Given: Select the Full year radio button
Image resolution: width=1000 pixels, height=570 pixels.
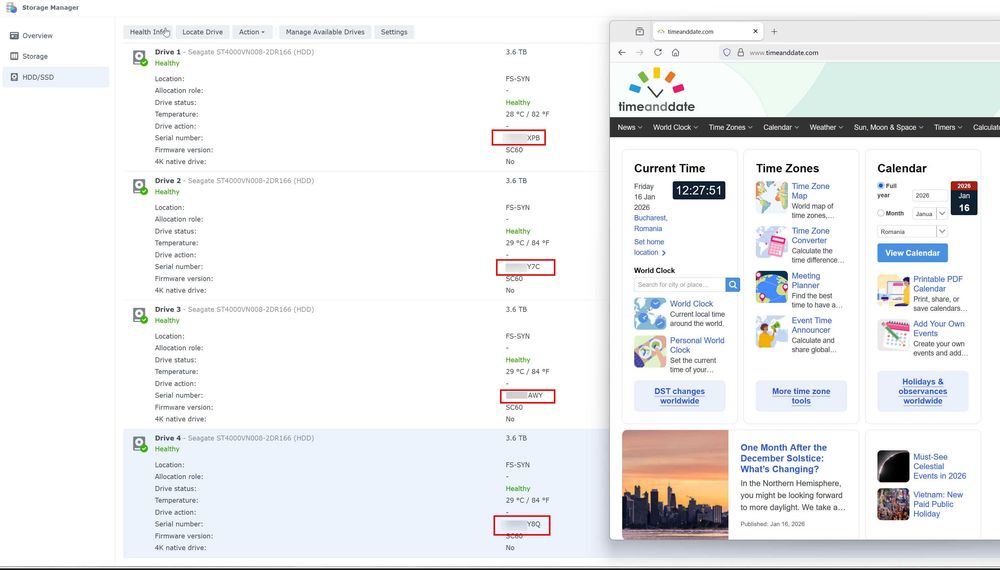Looking at the screenshot, I should [x=881, y=186].
